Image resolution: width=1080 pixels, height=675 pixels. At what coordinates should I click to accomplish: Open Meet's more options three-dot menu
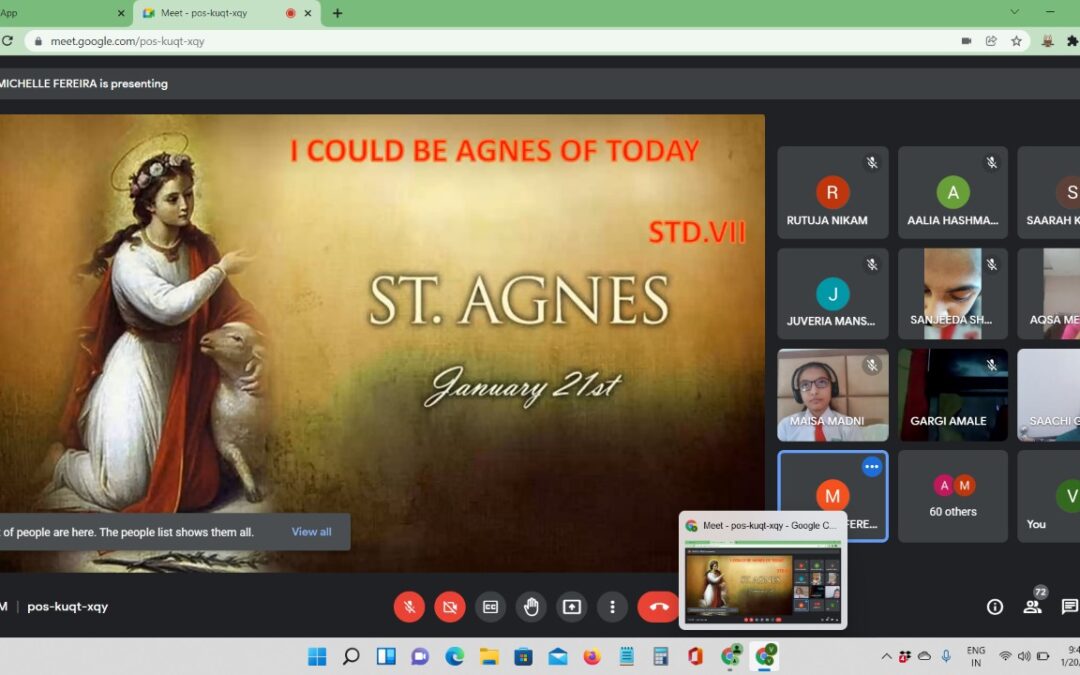click(x=612, y=607)
